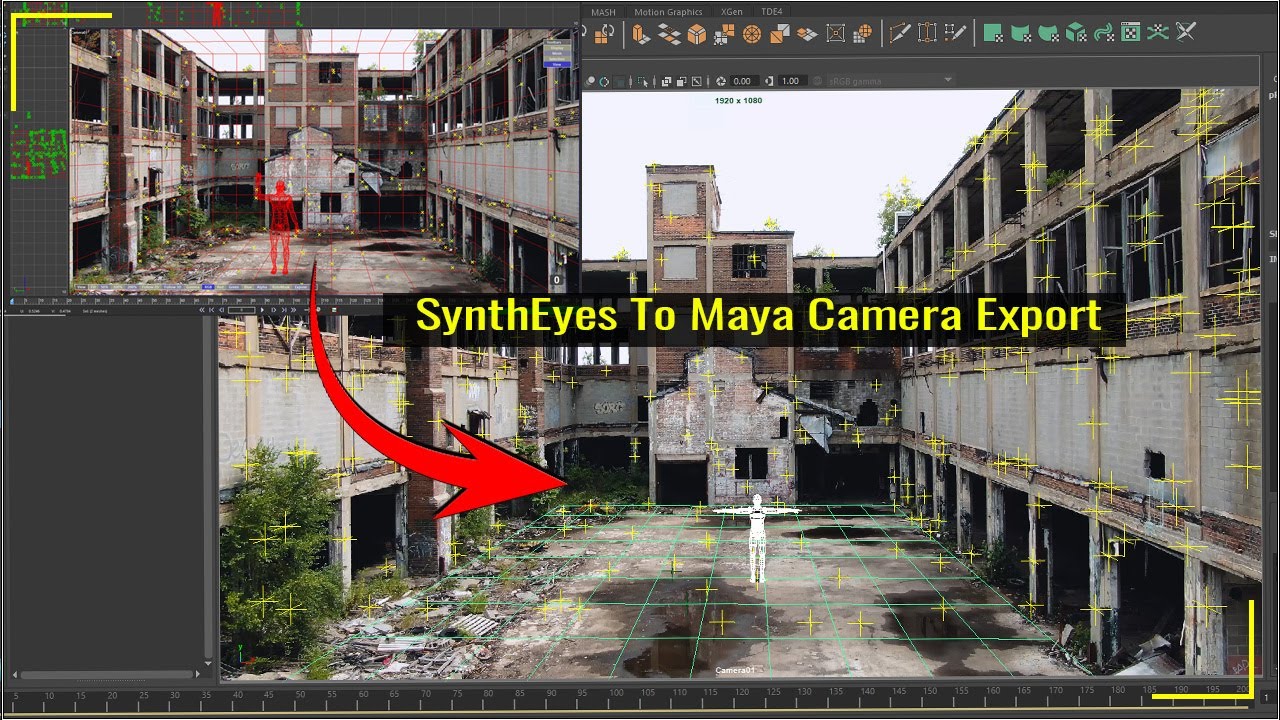The height and width of the screenshot is (720, 1280).
Task: Choose the Target Weld tool icon
Action: 927,34
